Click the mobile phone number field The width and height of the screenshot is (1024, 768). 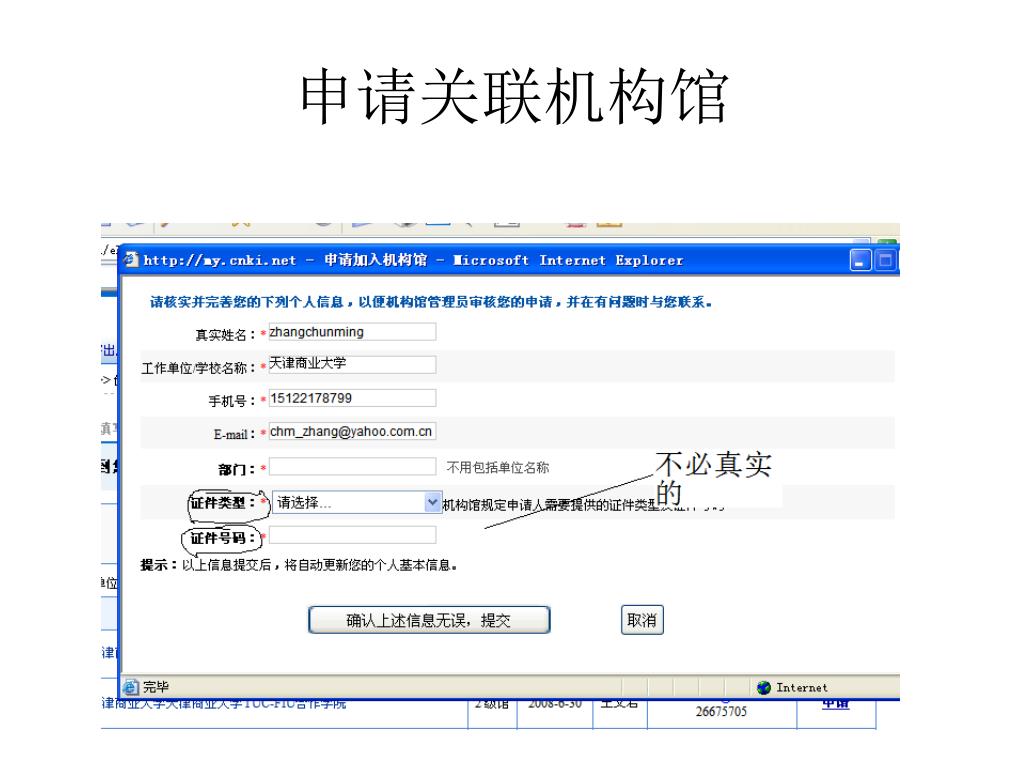(352, 398)
